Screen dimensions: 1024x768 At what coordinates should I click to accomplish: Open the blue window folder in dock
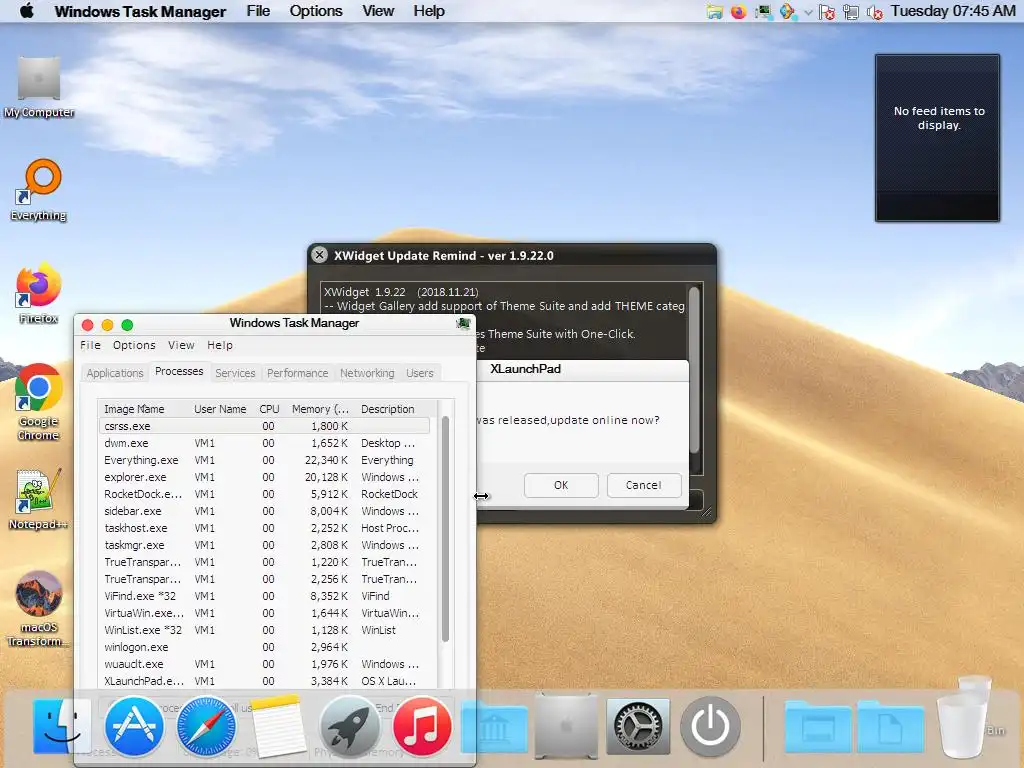[818, 728]
